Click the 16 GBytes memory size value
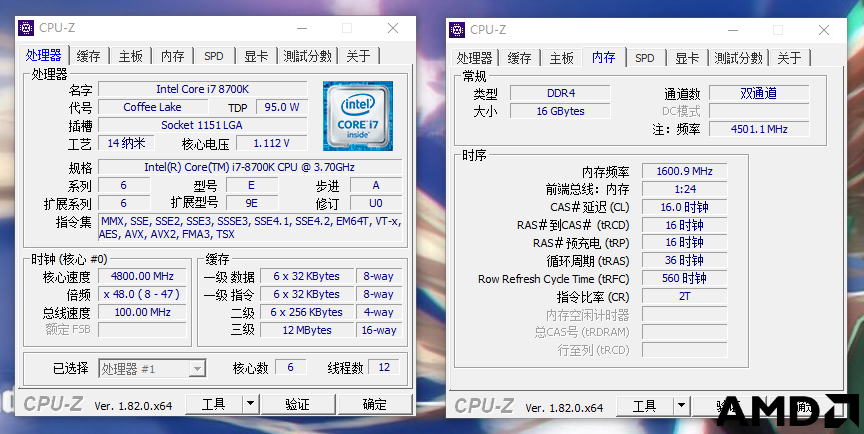The width and height of the screenshot is (864, 434). pos(560,111)
